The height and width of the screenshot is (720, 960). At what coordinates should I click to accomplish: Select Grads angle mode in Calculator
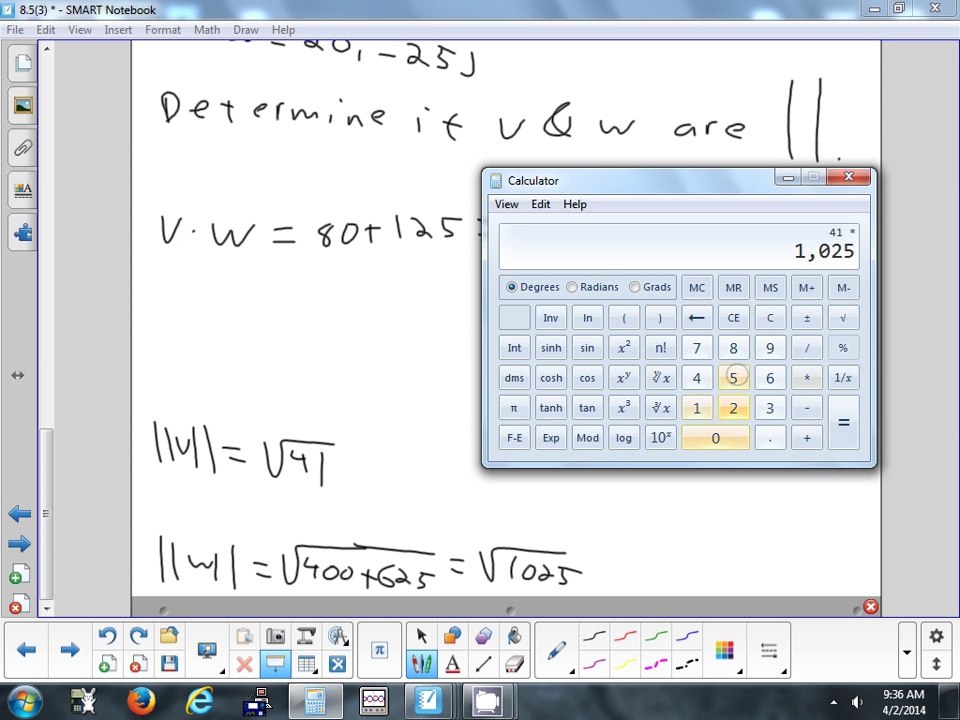pyautogui.click(x=650, y=287)
